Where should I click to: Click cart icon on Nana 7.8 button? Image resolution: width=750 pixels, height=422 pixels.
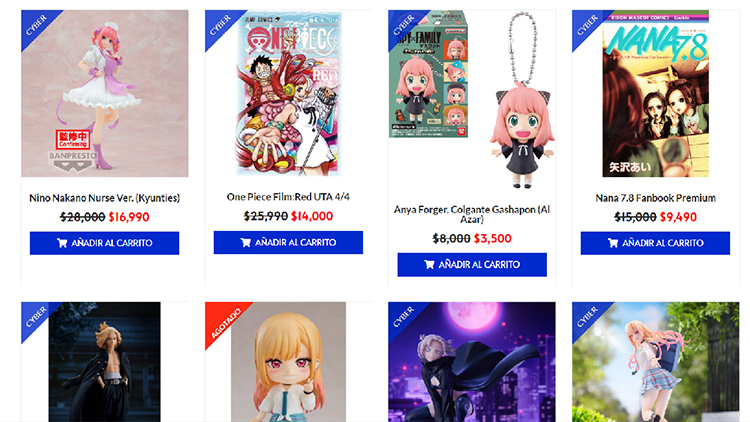pyautogui.click(x=613, y=243)
